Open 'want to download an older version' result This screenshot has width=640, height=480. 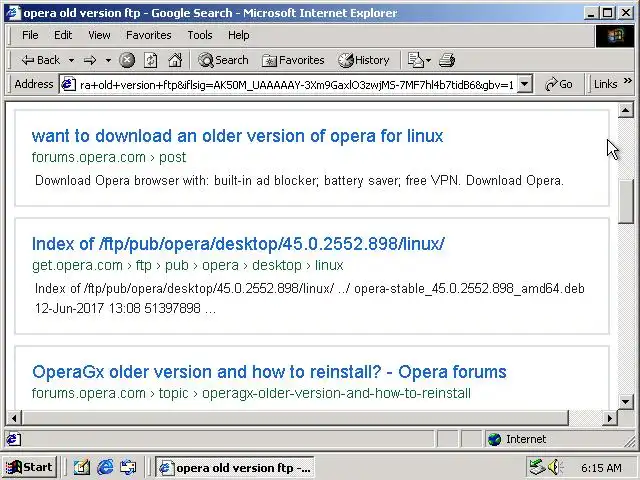(x=238, y=136)
